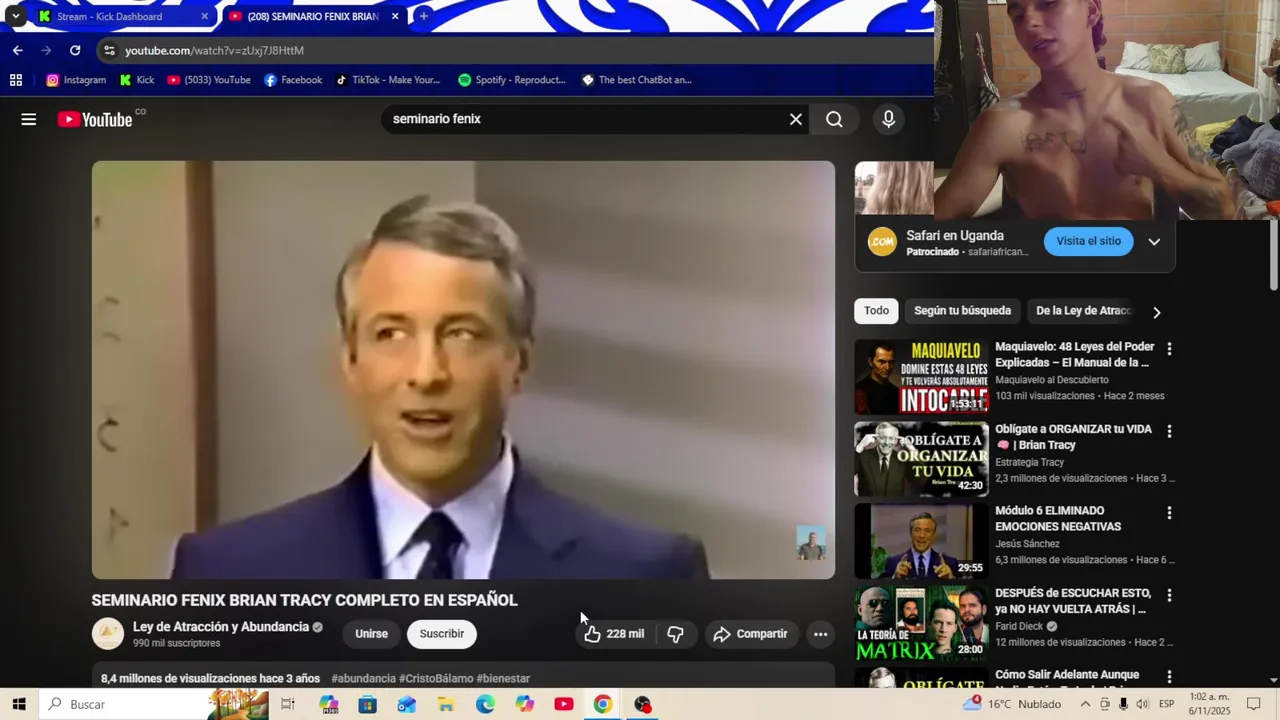Go back with the browser back arrow

[17, 50]
